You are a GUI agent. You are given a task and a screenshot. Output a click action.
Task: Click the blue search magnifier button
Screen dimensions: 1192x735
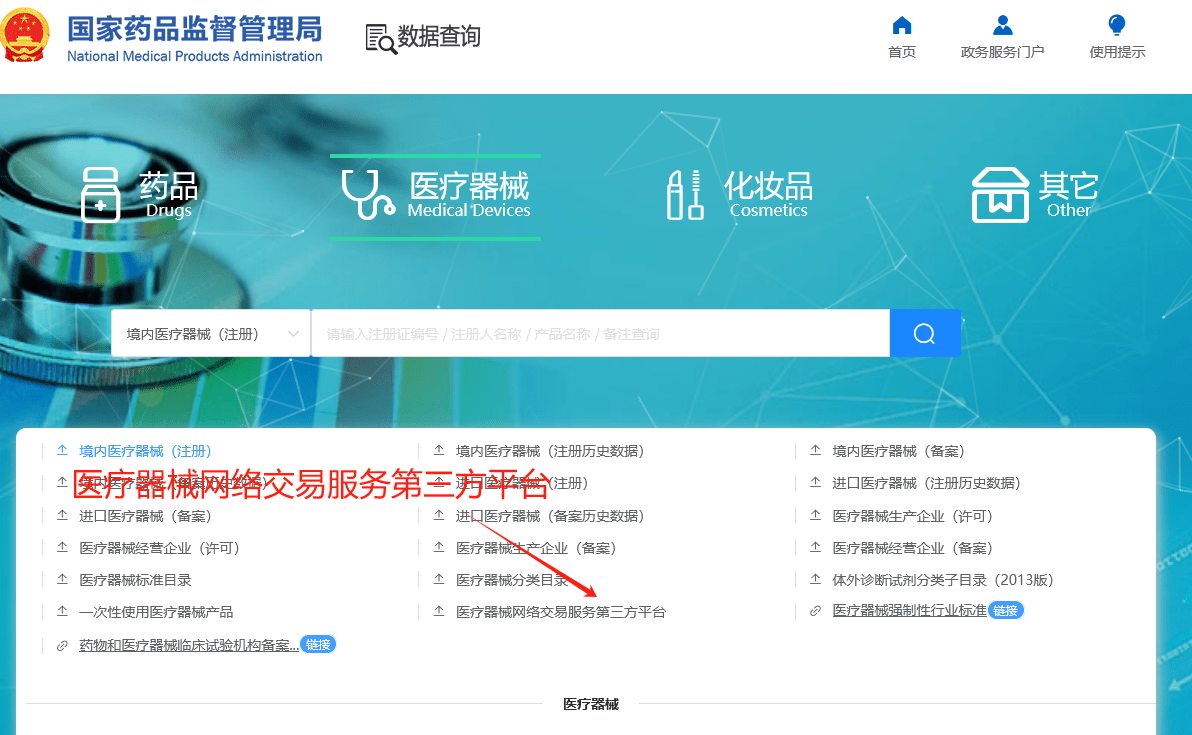click(924, 333)
